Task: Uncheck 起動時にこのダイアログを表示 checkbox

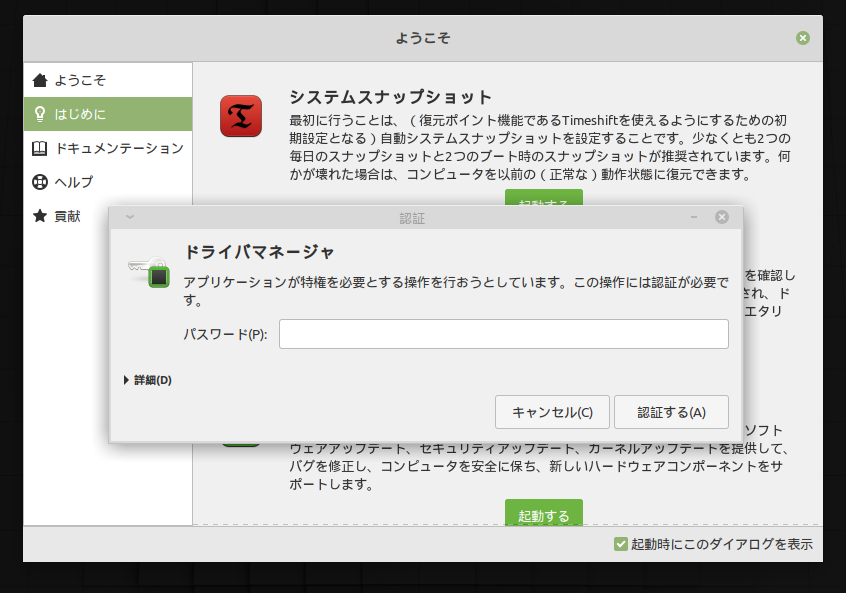Action: pos(620,544)
